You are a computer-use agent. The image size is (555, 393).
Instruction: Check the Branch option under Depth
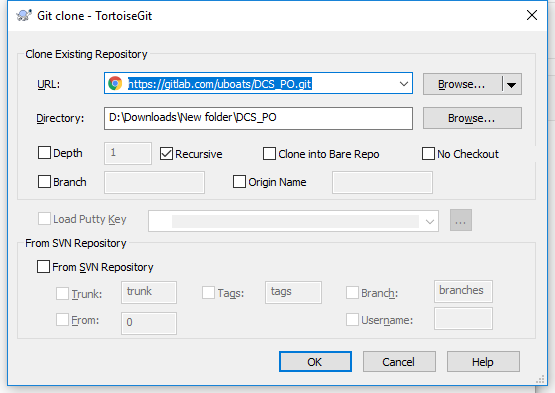[44, 182]
